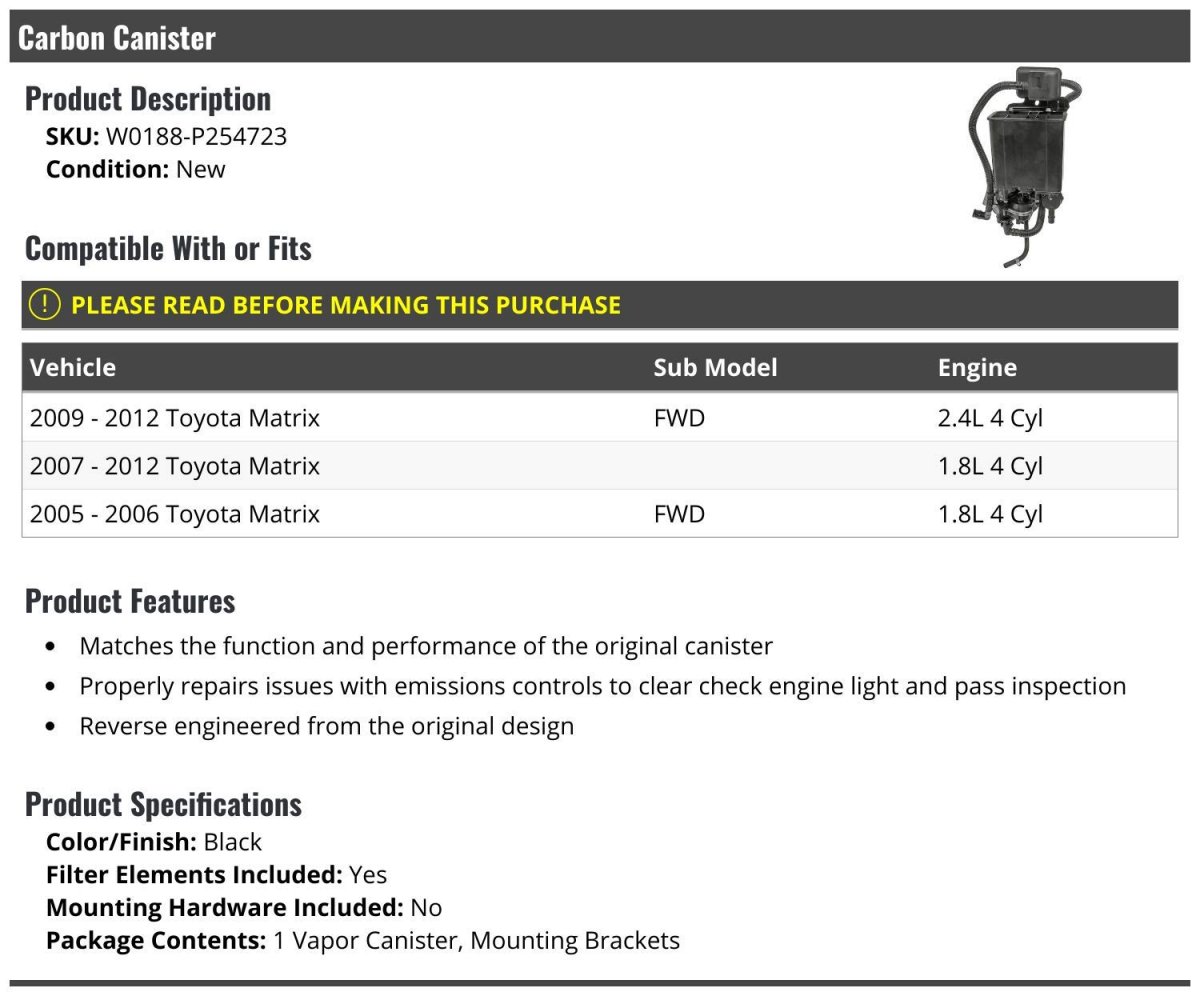
Task: Select the Engine column header
Action: click(977, 367)
